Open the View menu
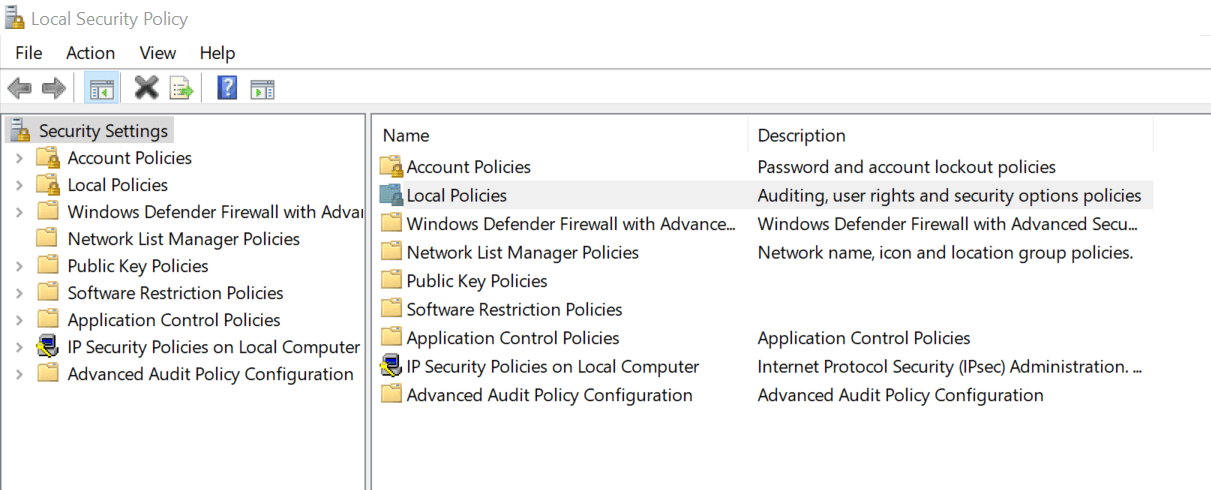Image resolution: width=1211 pixels, height=490 pixels. pyautogui.click(x=158, y=53)
